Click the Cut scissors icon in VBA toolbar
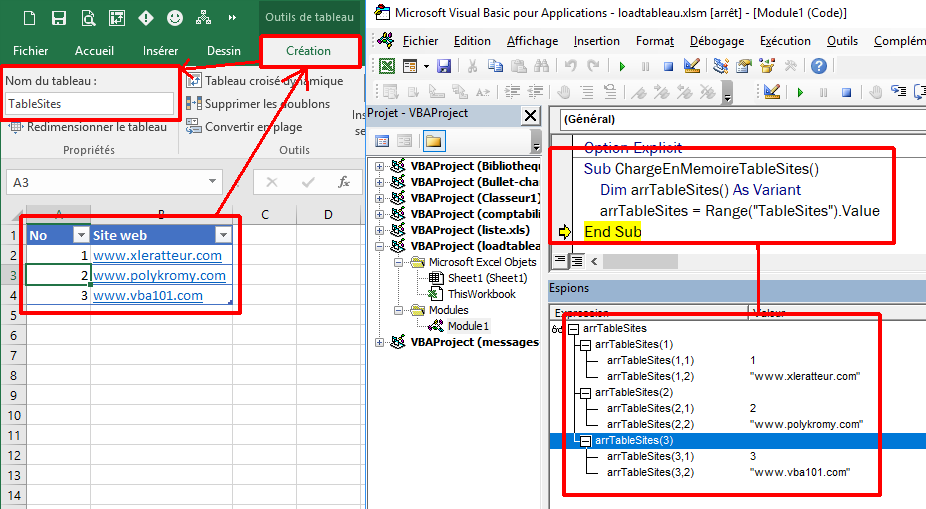Image resolution: width=926 pixels, height=509 pixels. [x=472, y=66]
